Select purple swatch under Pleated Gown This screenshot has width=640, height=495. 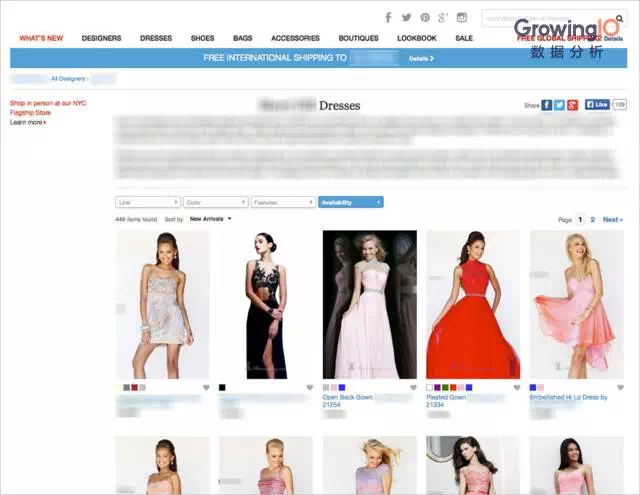pyautogui.click(x=438, y=387)
